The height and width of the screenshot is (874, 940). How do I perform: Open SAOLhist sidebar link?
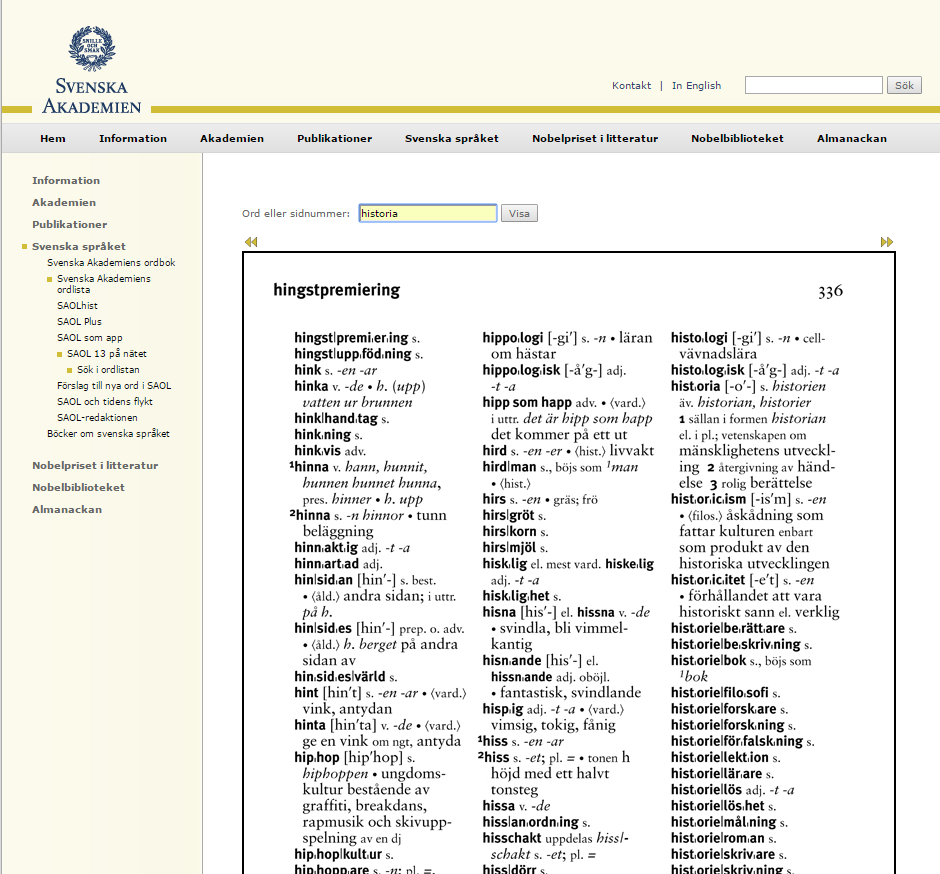(x=77, y=306)
